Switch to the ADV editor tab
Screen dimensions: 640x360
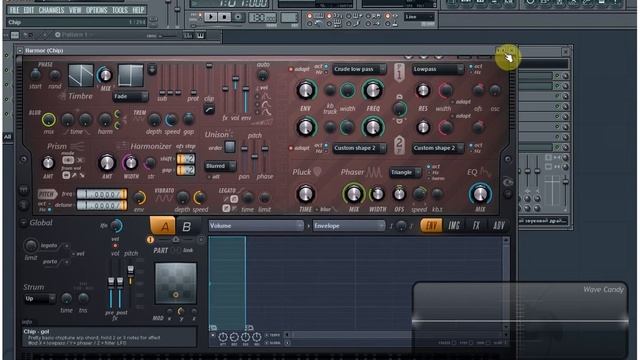(x=499, y=226)
